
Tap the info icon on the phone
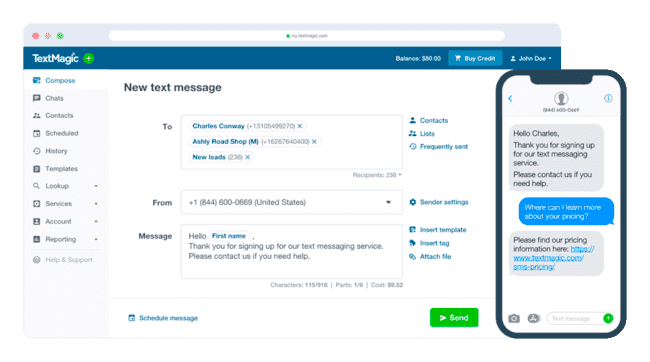click(x=608, y=98)
